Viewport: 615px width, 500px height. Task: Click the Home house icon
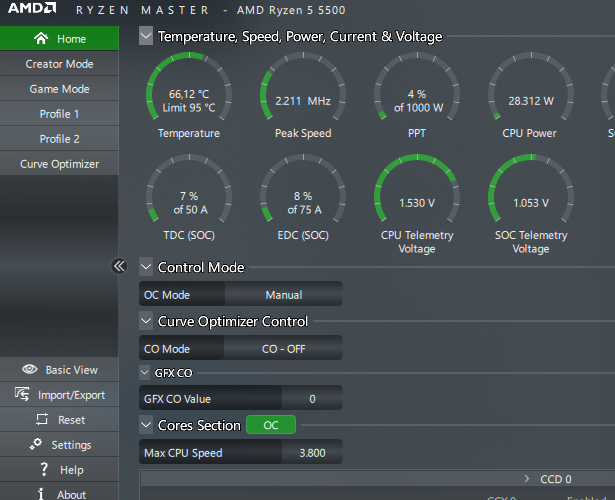pyautogui.click(x=41, y=38)
